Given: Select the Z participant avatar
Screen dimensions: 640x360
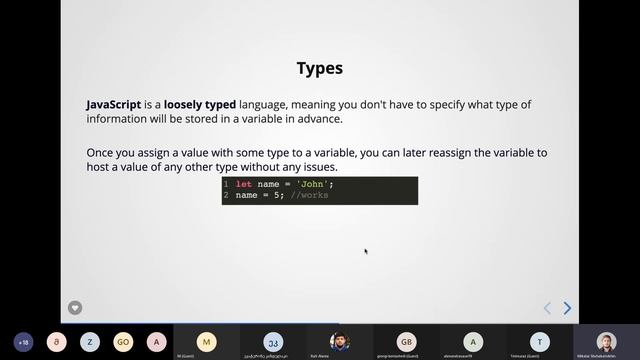Looking at the screenshot, I should 90,342.
